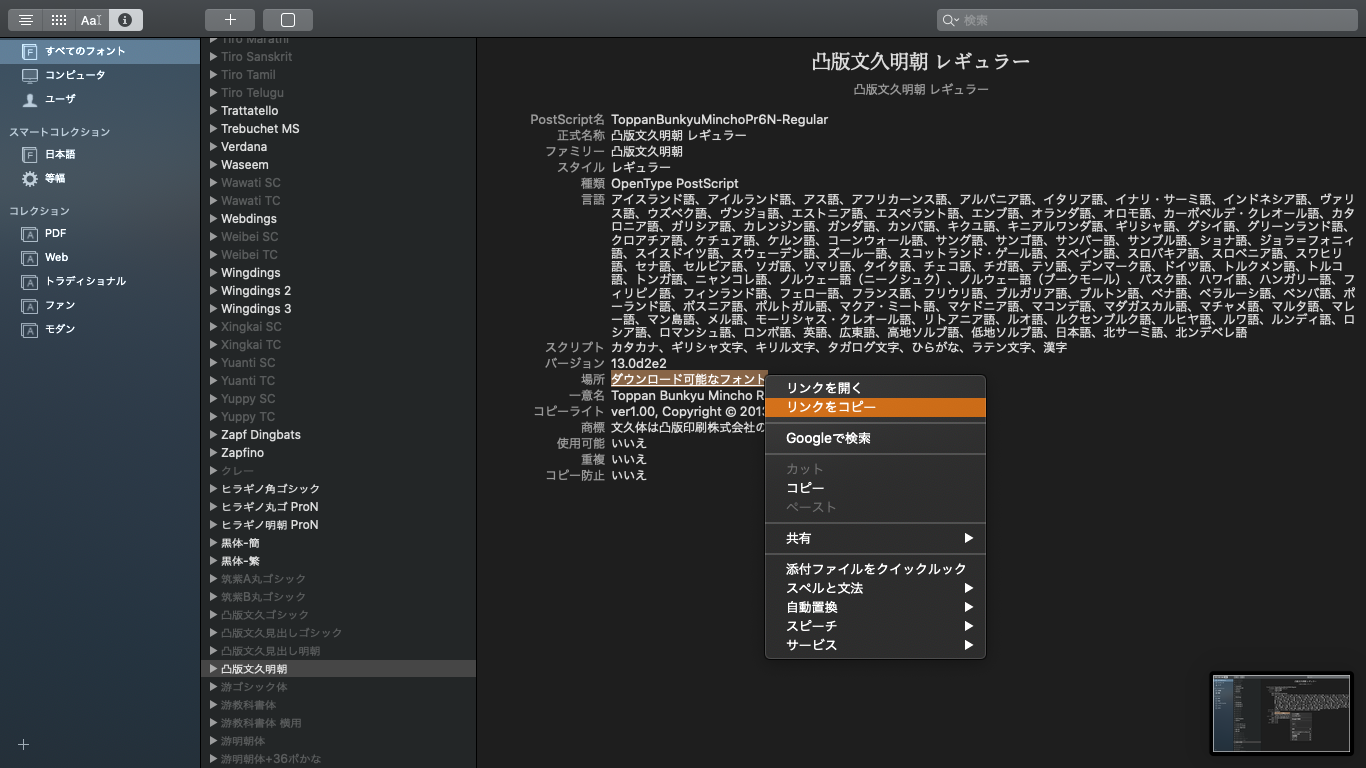Open the PDF collection icon
1366x768 pixels.
(30, 234)
